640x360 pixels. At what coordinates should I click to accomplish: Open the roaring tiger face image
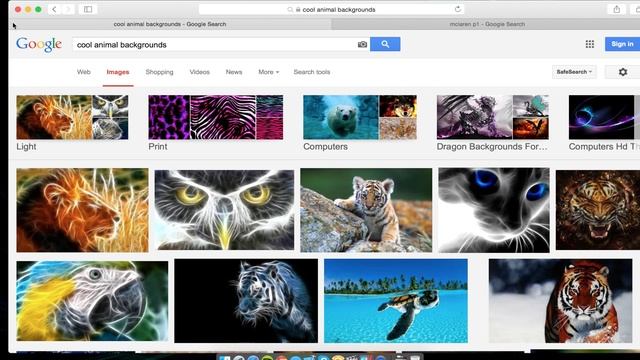click(x=598, y=210)
